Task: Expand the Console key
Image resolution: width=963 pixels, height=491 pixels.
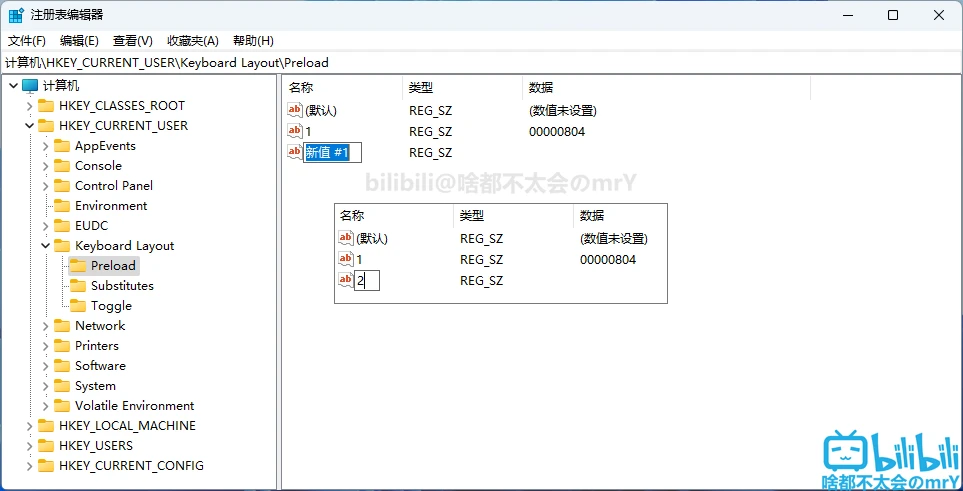Action: pos(45,166)
